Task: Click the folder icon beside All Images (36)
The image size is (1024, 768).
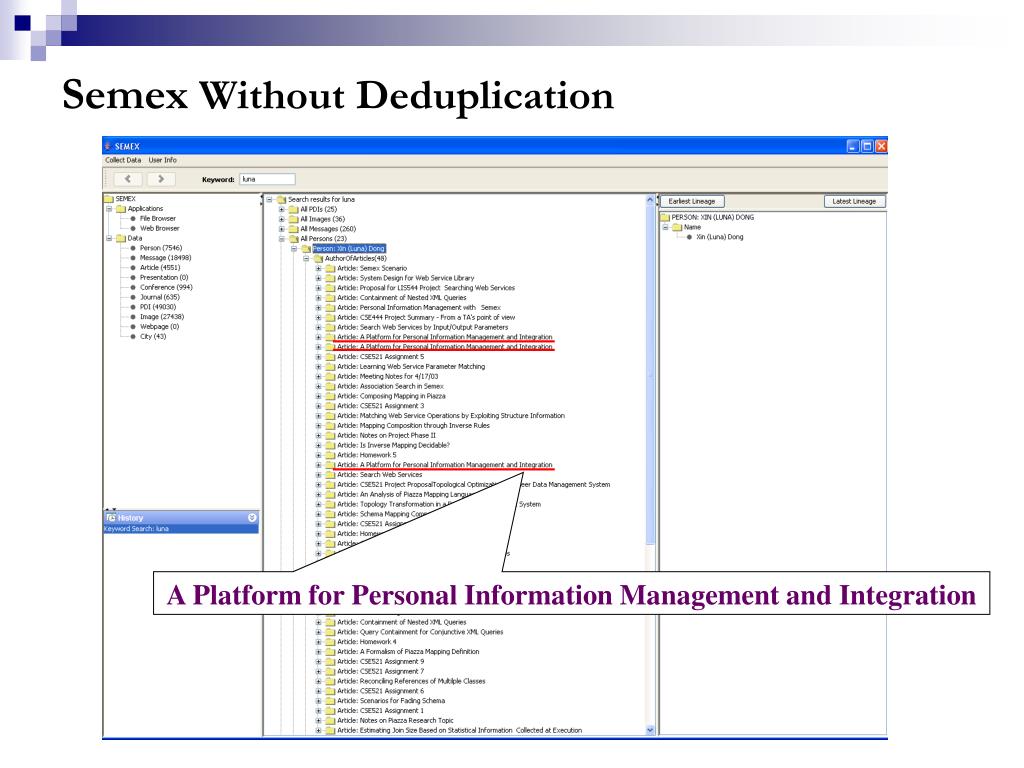Action: point(293,219)
